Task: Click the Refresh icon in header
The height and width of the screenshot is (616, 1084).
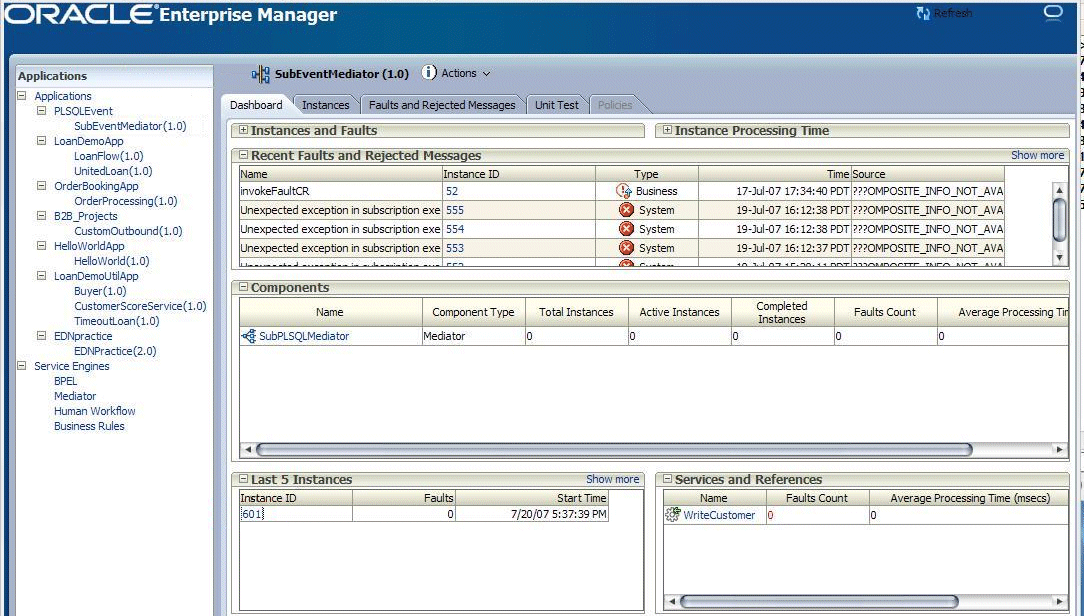Action: point(922,13)
